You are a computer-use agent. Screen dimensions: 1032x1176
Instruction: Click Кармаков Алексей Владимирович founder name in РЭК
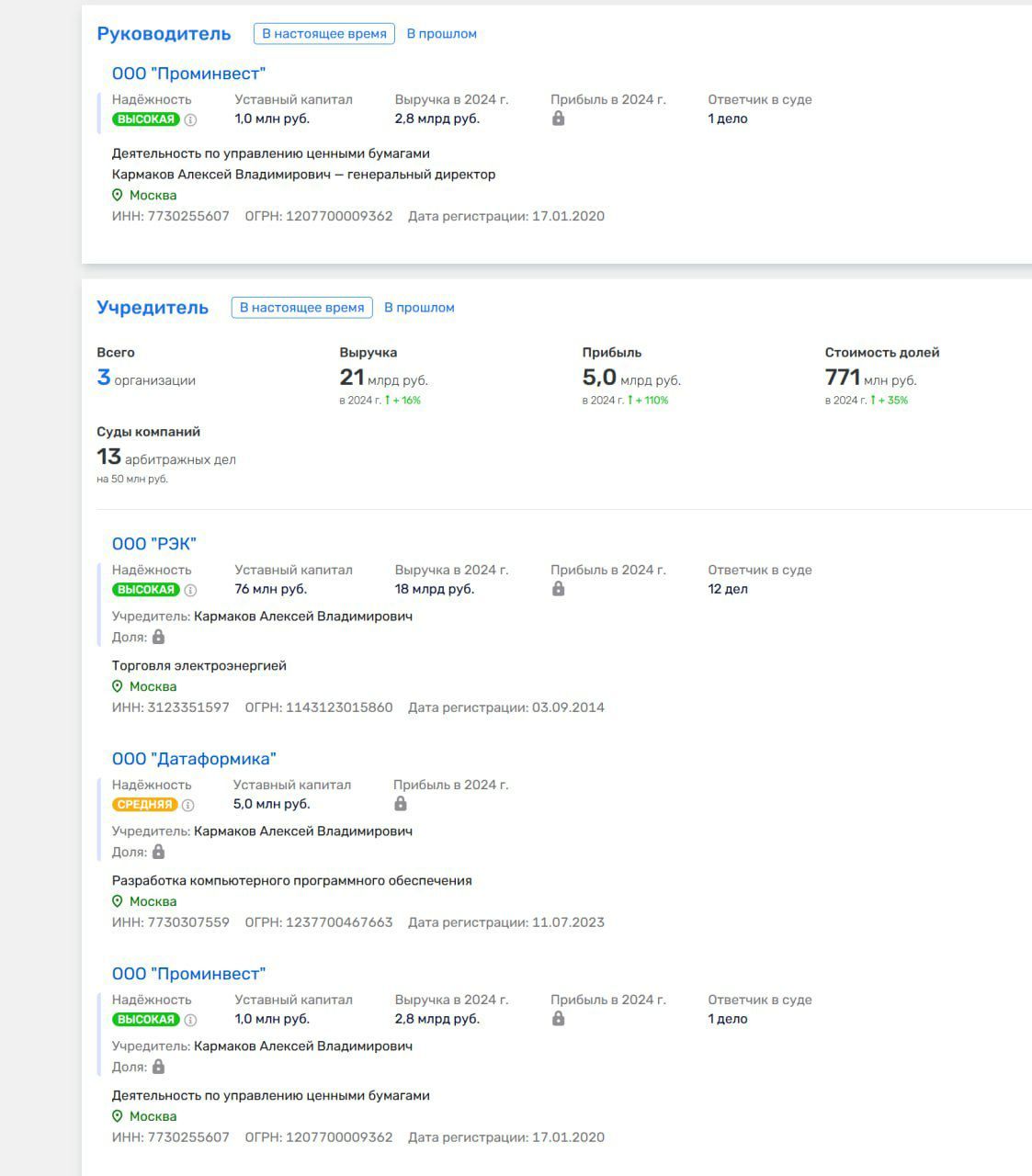[x=303, y=616]
